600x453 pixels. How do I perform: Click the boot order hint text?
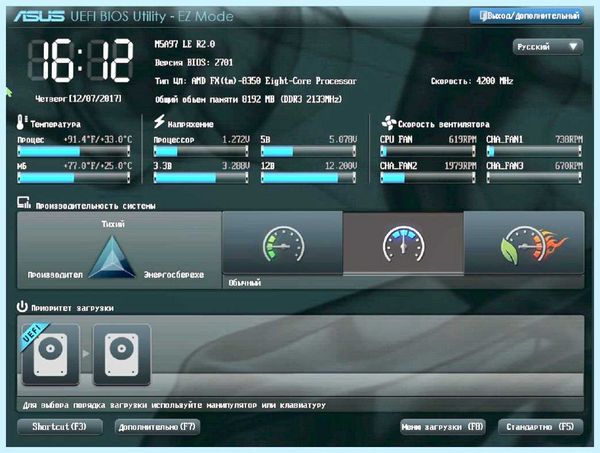[174, 405]
